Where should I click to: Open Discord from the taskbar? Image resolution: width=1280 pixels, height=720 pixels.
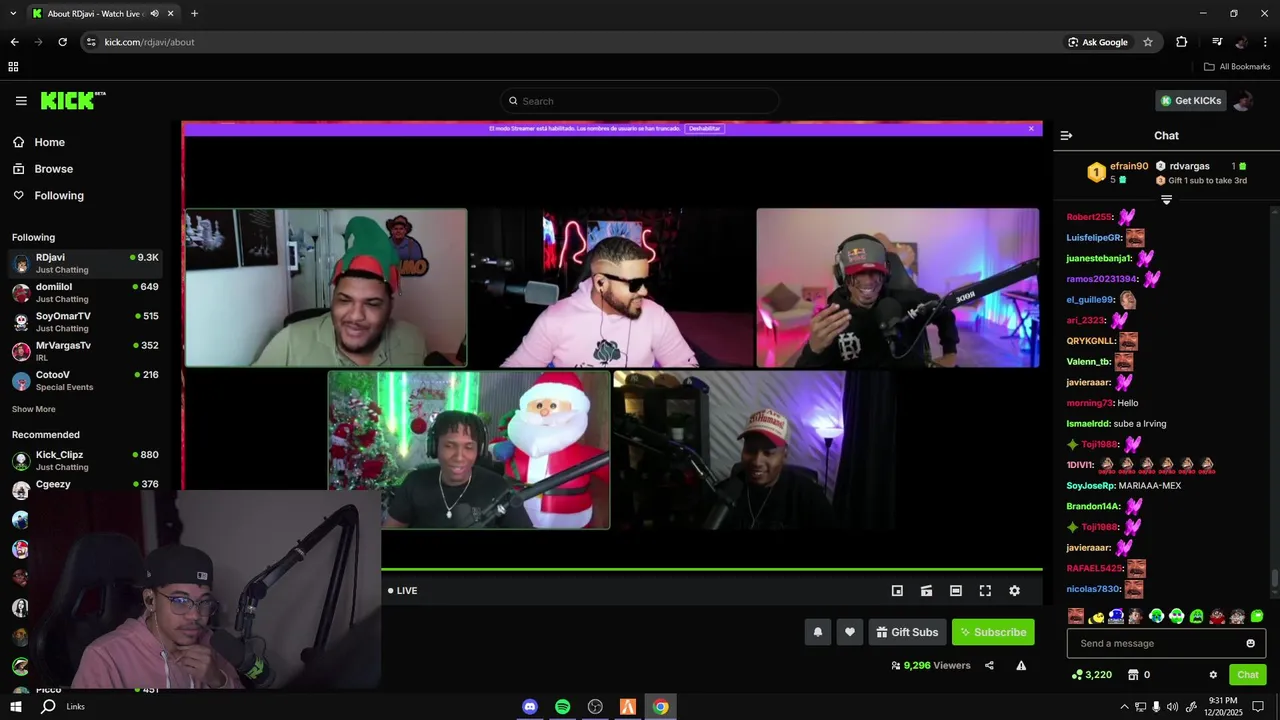[x=530, y=707]
